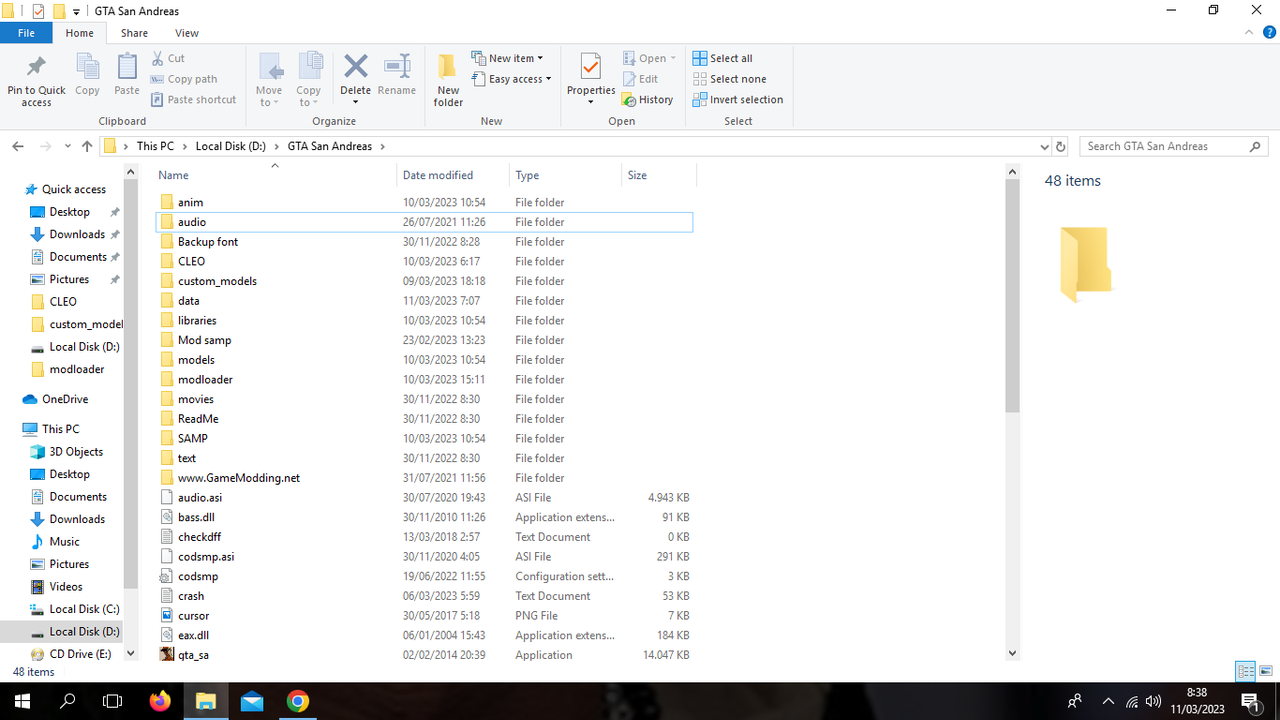Sort files by Type column

[x=566, y=175]
